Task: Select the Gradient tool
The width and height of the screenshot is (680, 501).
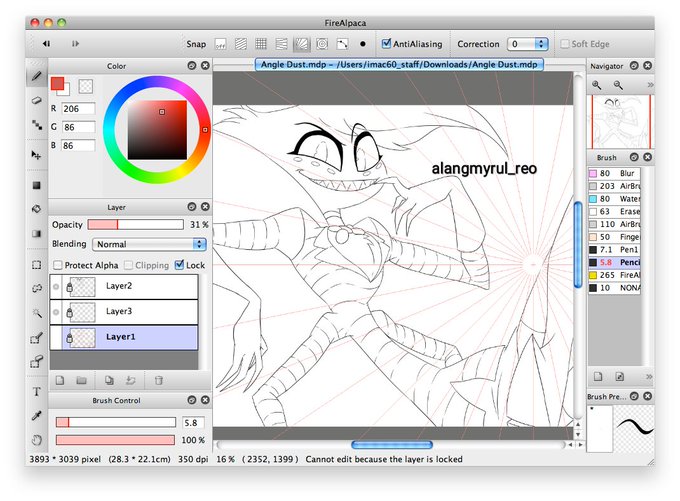Action: click(x=36, y=234)
